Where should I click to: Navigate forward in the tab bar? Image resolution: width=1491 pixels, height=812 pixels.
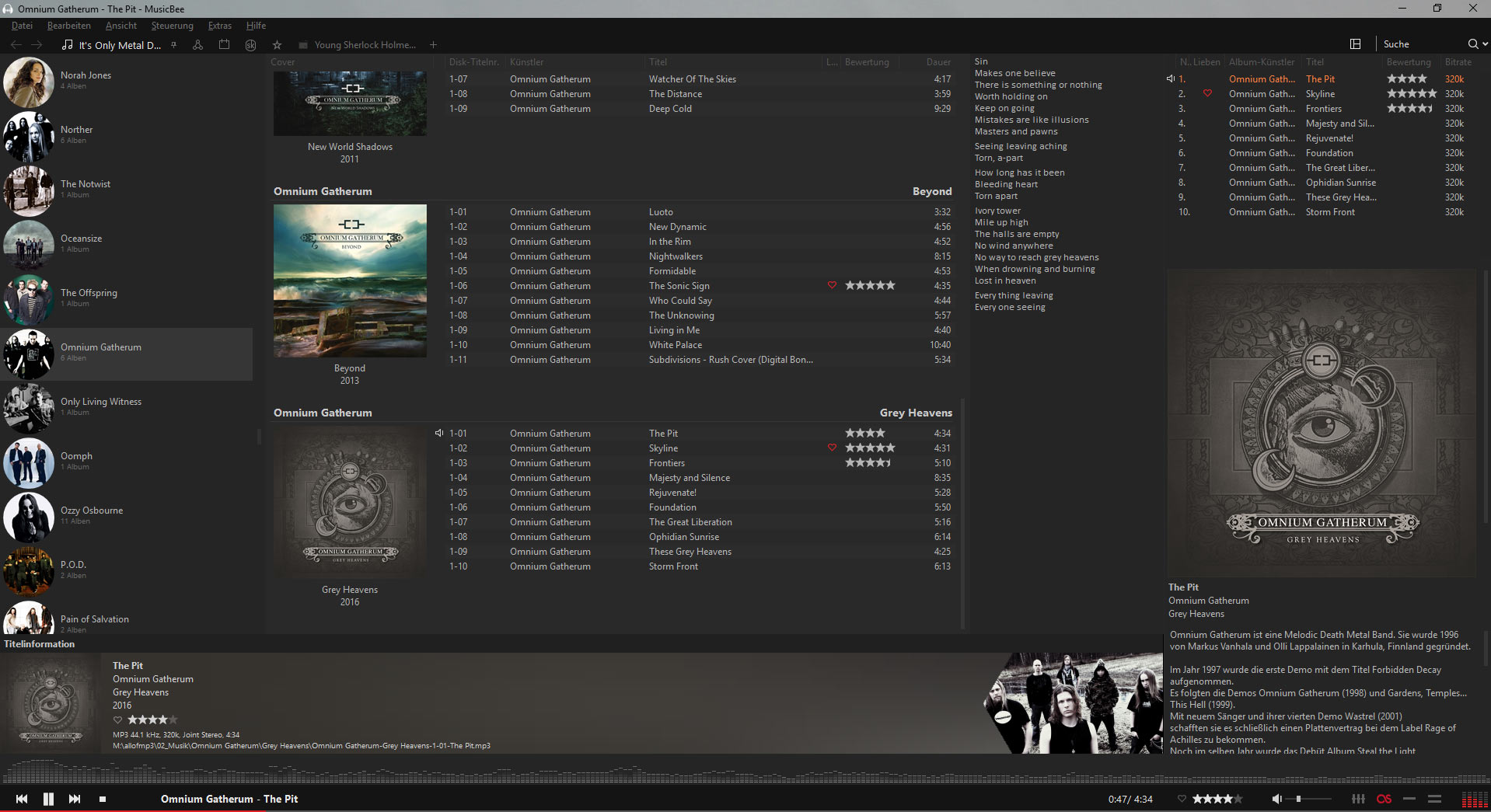pos(37,44)
